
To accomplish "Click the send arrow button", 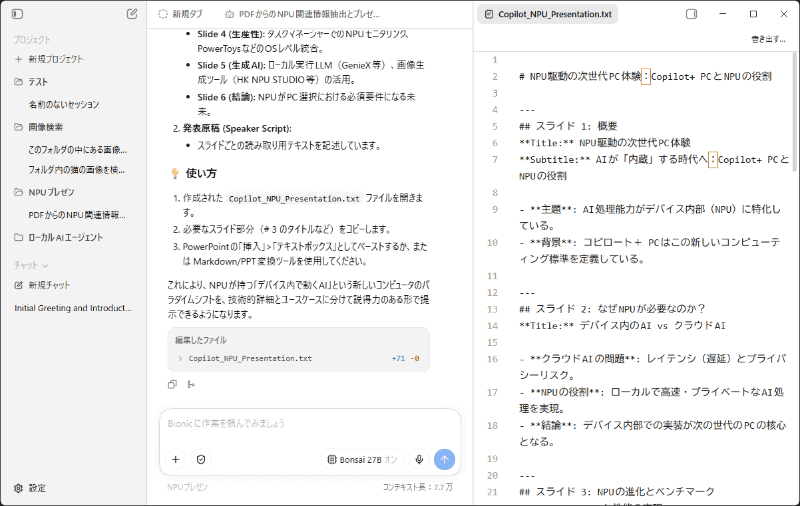I will pos(444,460).
